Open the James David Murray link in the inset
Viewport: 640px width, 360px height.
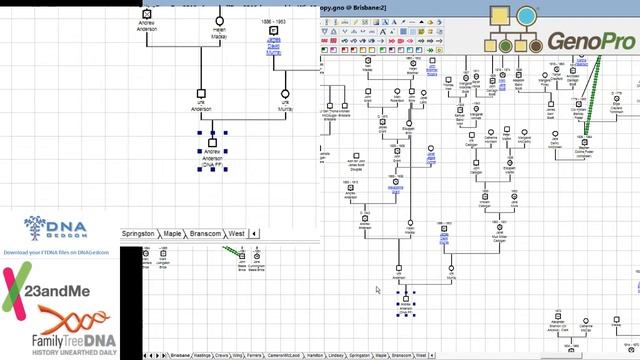point(273,46)
